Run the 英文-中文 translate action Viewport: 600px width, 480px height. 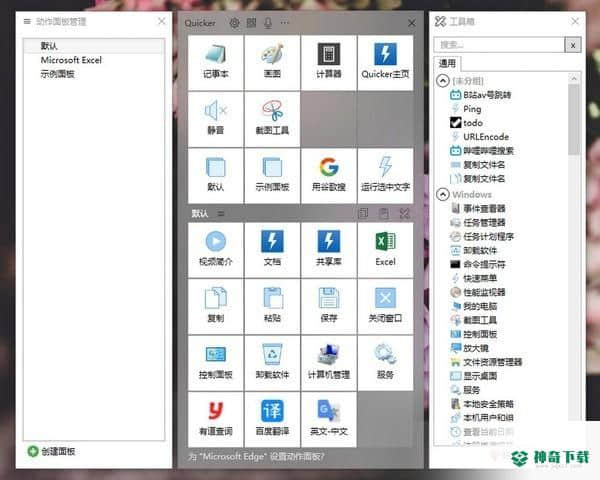tap(329, 420)
